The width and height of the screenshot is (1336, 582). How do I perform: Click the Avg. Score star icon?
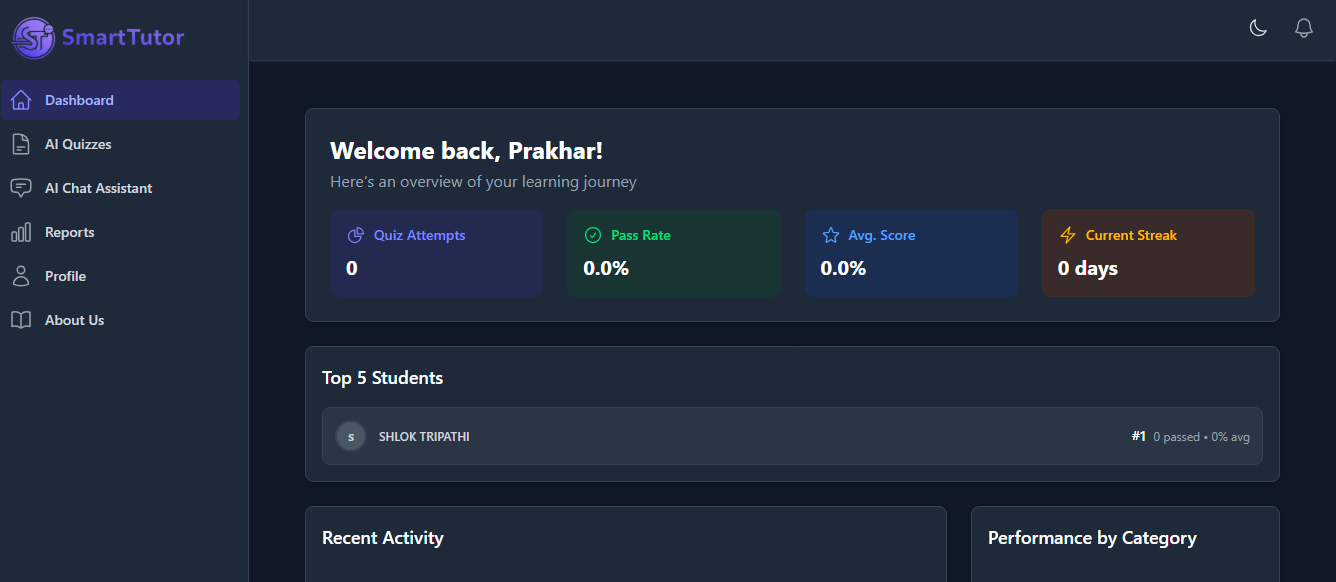click(x=830, y=235)
